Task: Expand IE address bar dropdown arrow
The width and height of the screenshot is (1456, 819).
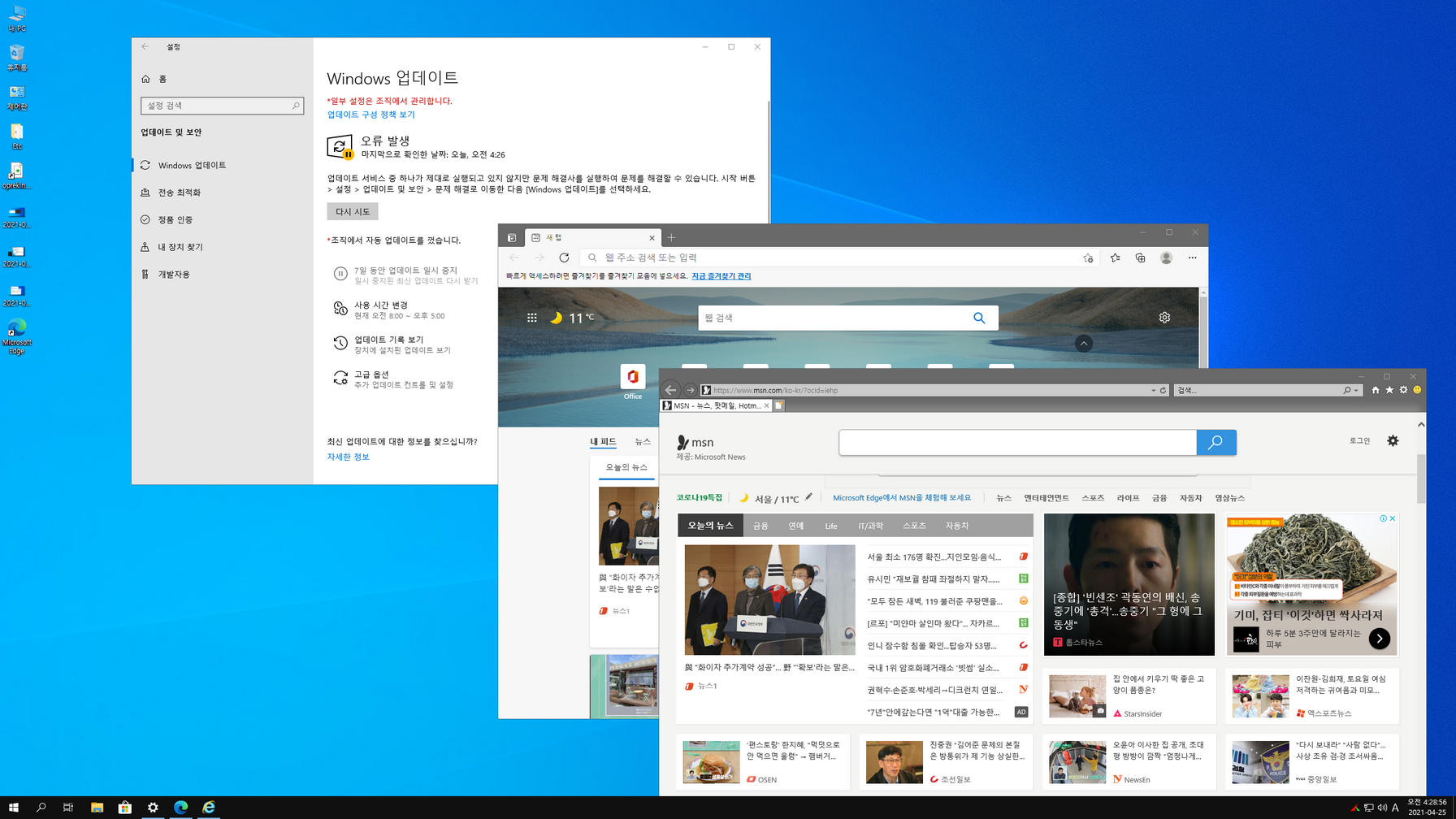Action: point(1153,391)
